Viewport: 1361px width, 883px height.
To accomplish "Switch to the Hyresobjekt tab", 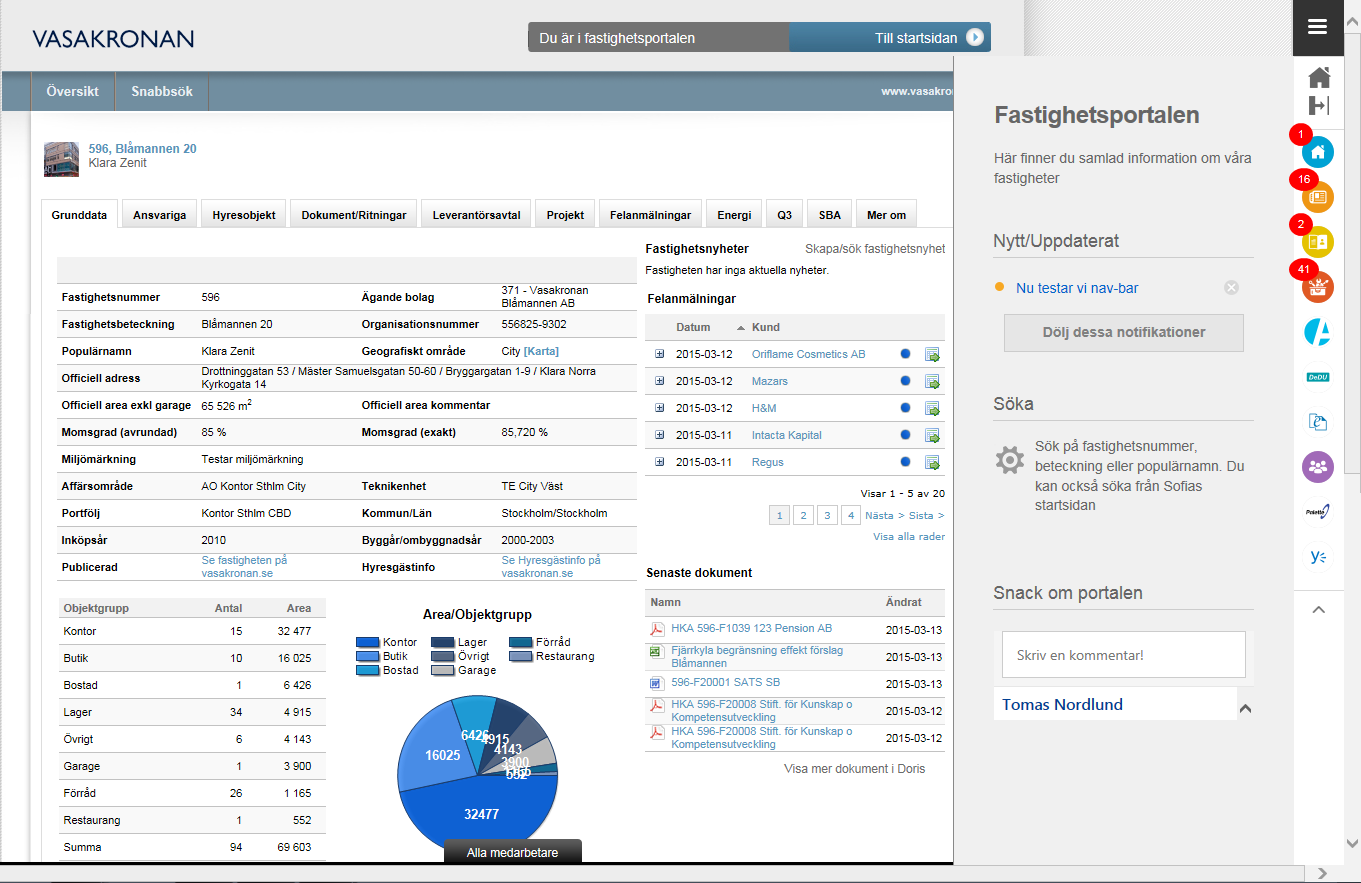I will 244,215.
